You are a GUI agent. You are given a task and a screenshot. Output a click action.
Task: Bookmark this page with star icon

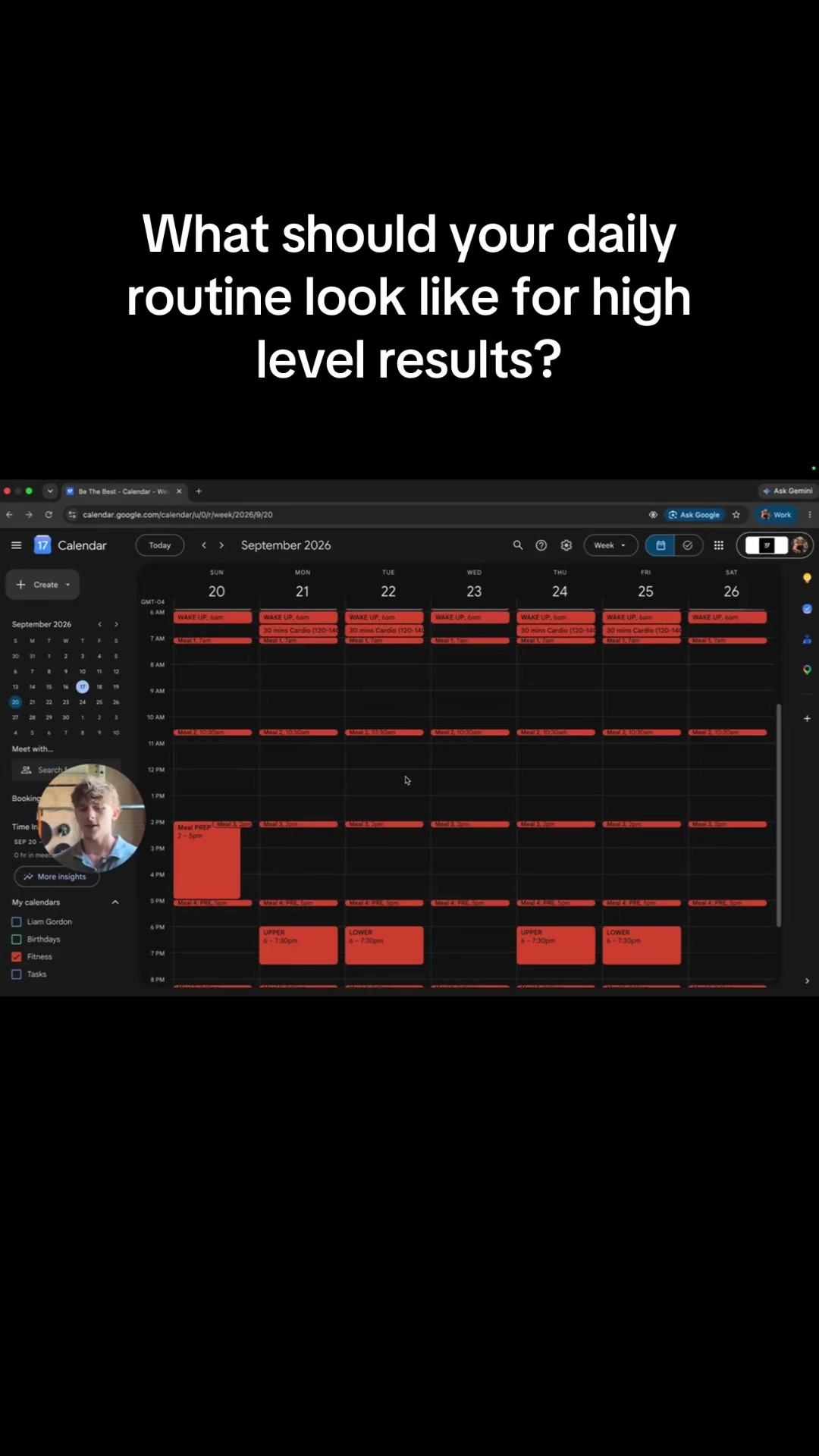pyautogui.click(x=736, y=514)
